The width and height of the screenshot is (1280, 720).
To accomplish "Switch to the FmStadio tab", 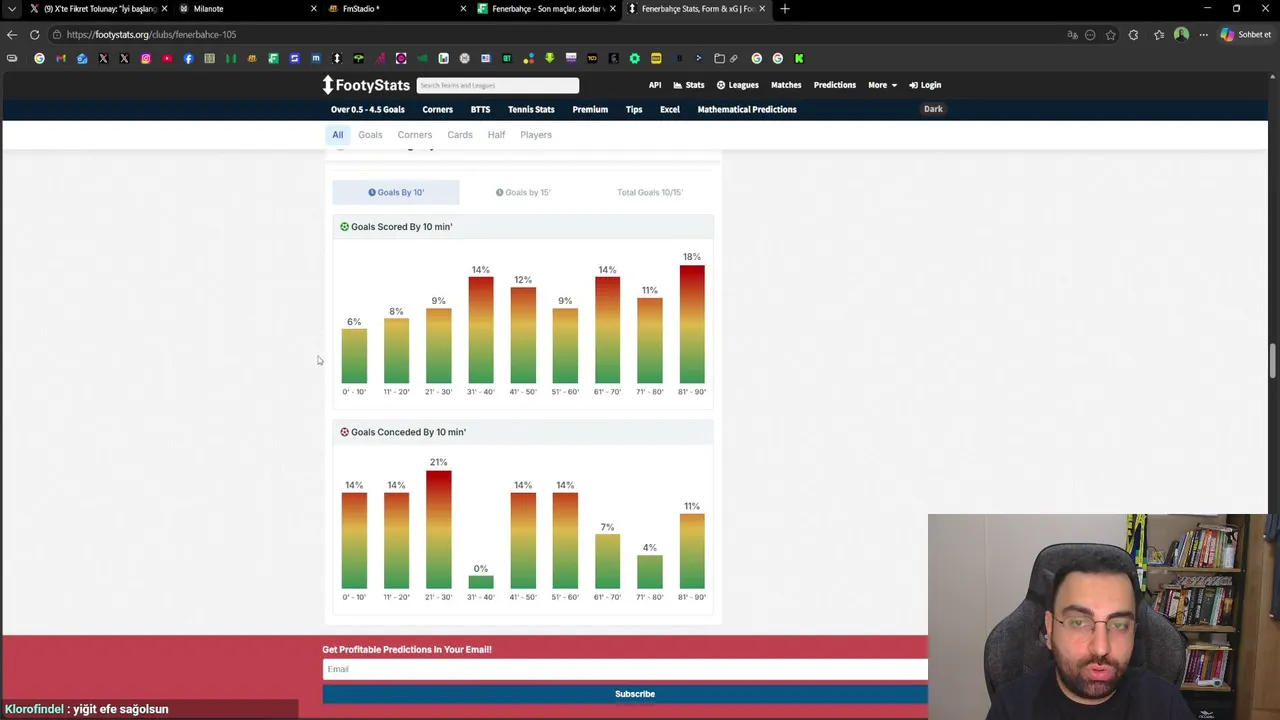I will point(395,9).
